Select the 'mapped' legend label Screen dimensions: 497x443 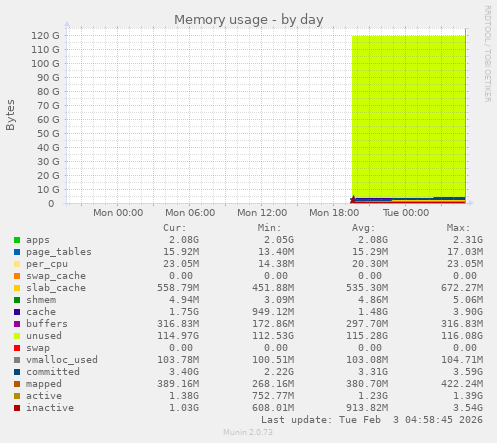coord(44,384)
